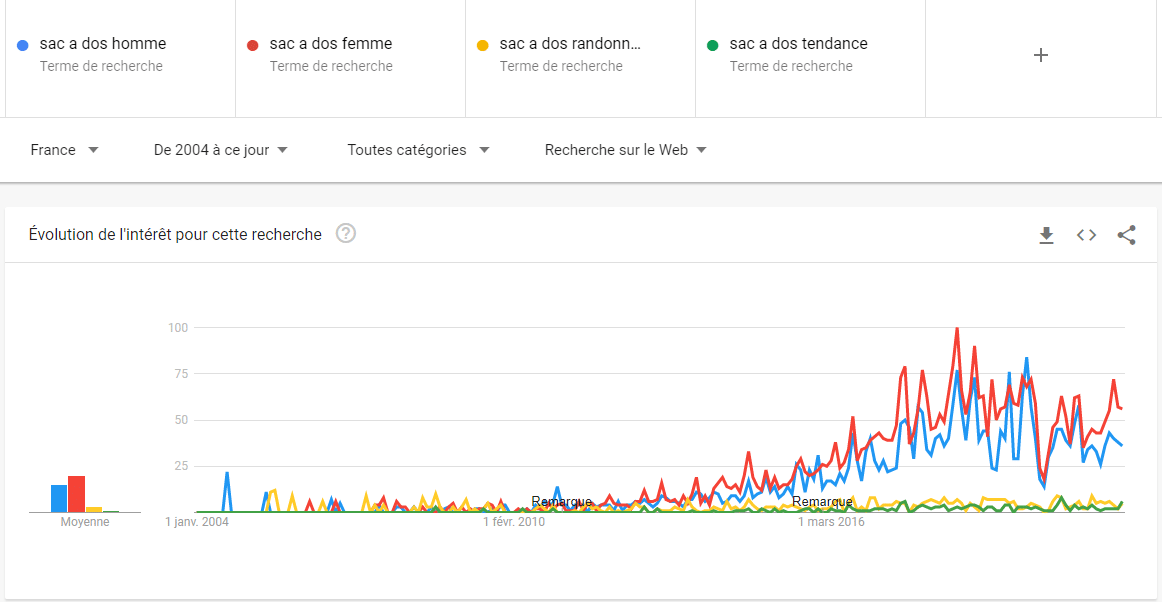Open the 'De 2004 à ce jour' period dropdown
This screenshot has width=1162, height=602.
point(221,150)
